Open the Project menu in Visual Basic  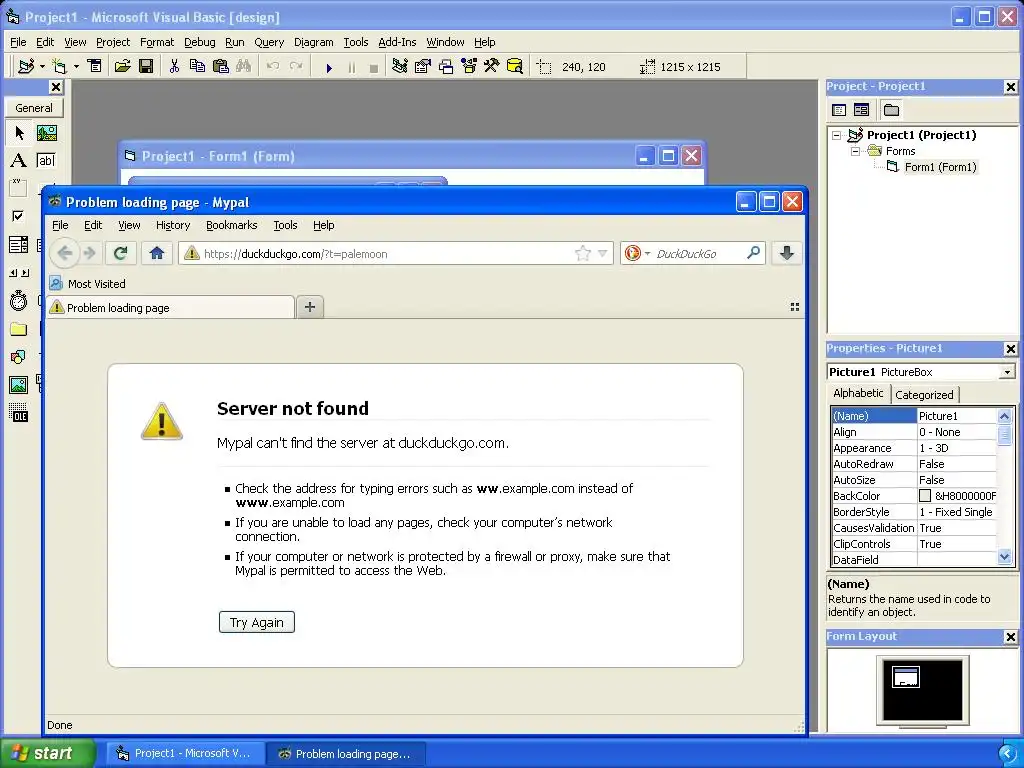point(113,42)
